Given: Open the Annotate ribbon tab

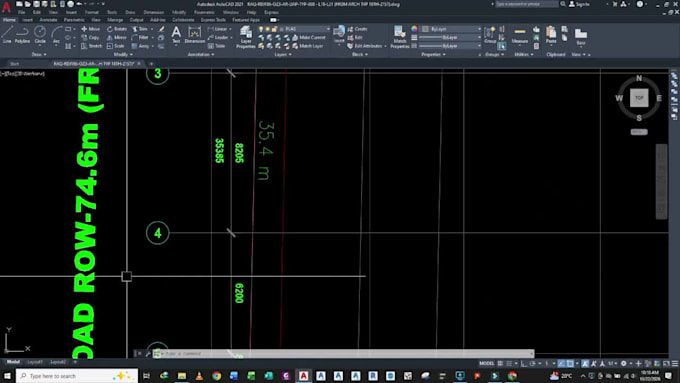Looking at the screenshot, I should (48, 20).
